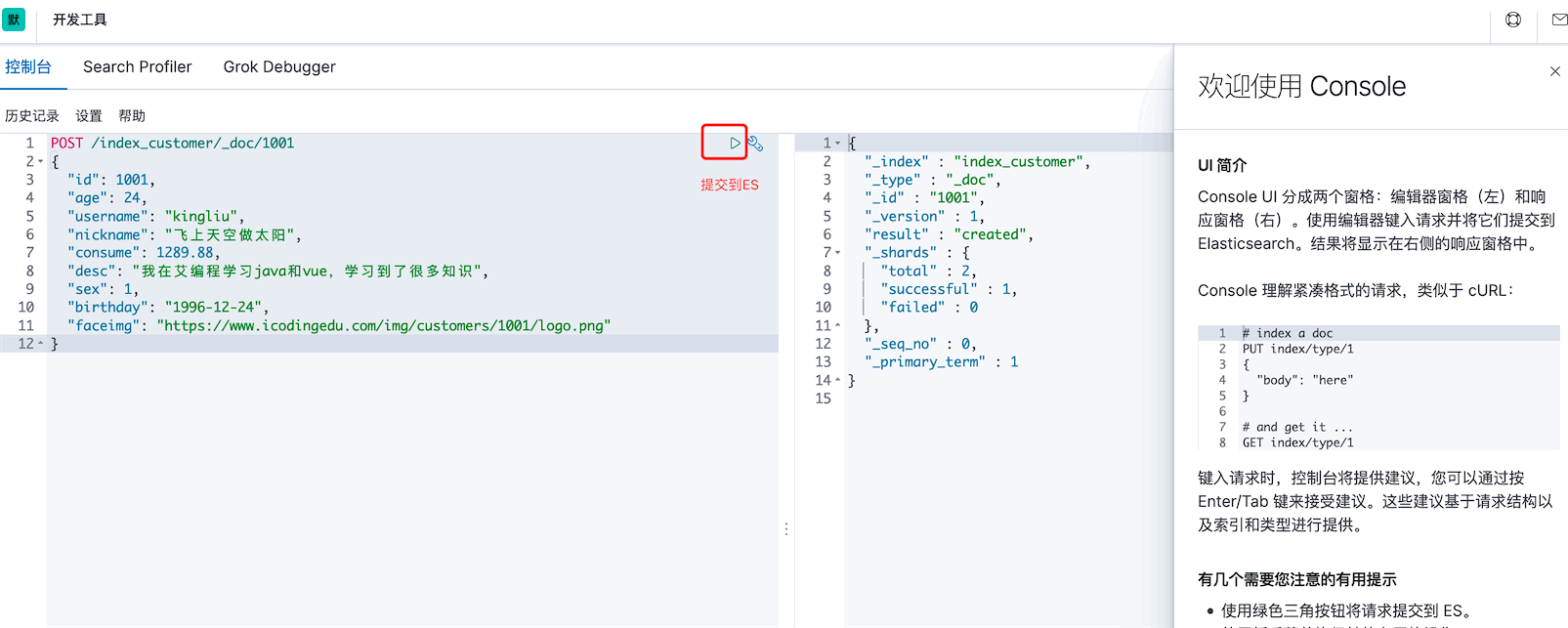
Task: Click the Kibana space avatar icon
Action: [14, 20]
